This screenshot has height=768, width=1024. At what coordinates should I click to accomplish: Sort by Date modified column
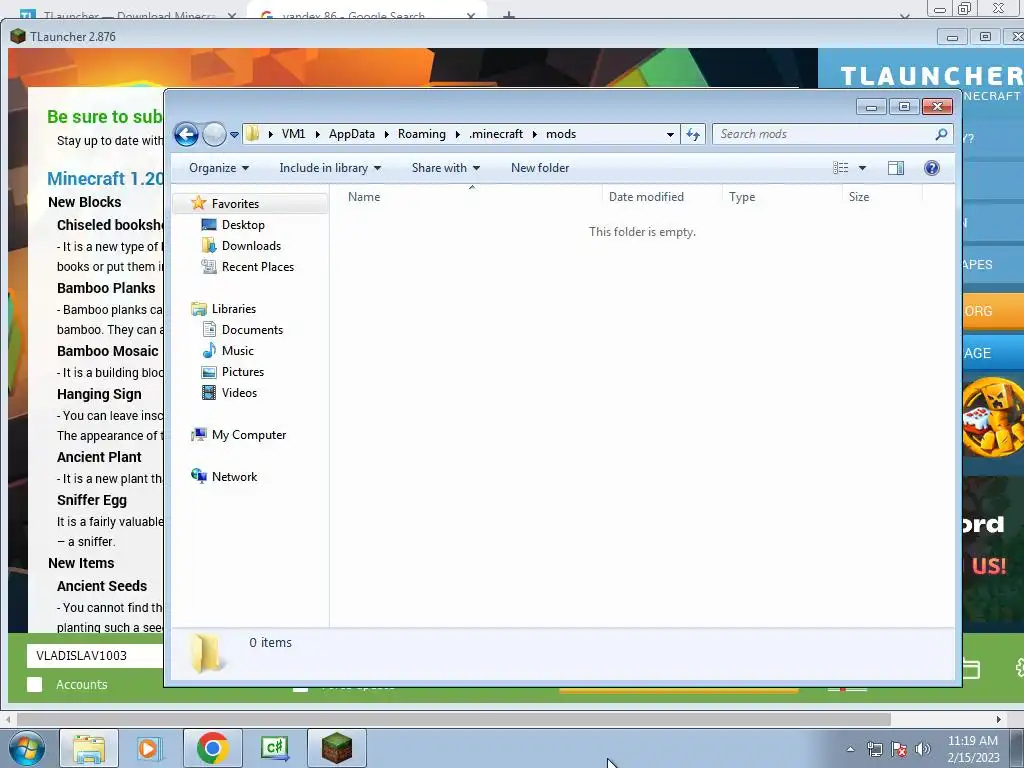(x=662, y=197)
